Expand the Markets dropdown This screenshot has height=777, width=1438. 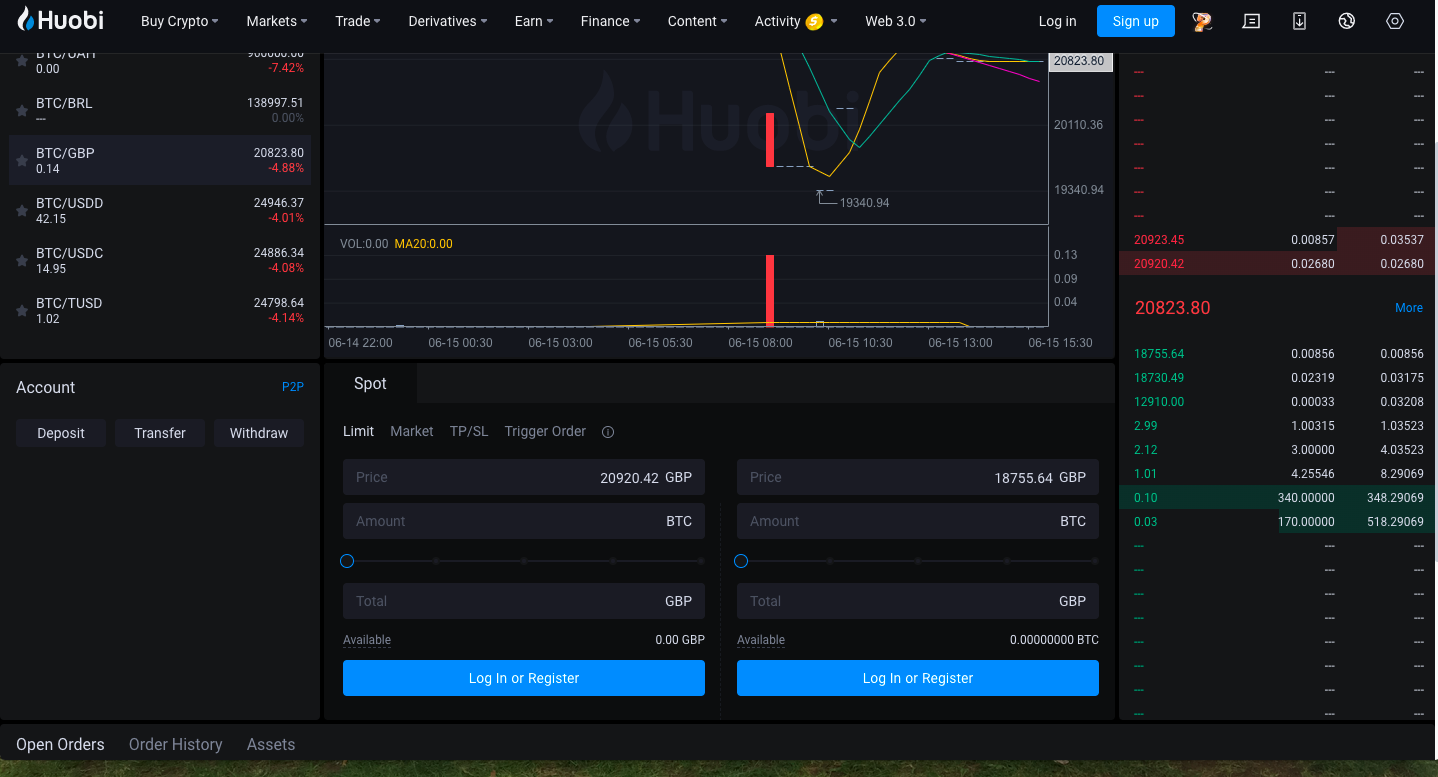277,21
